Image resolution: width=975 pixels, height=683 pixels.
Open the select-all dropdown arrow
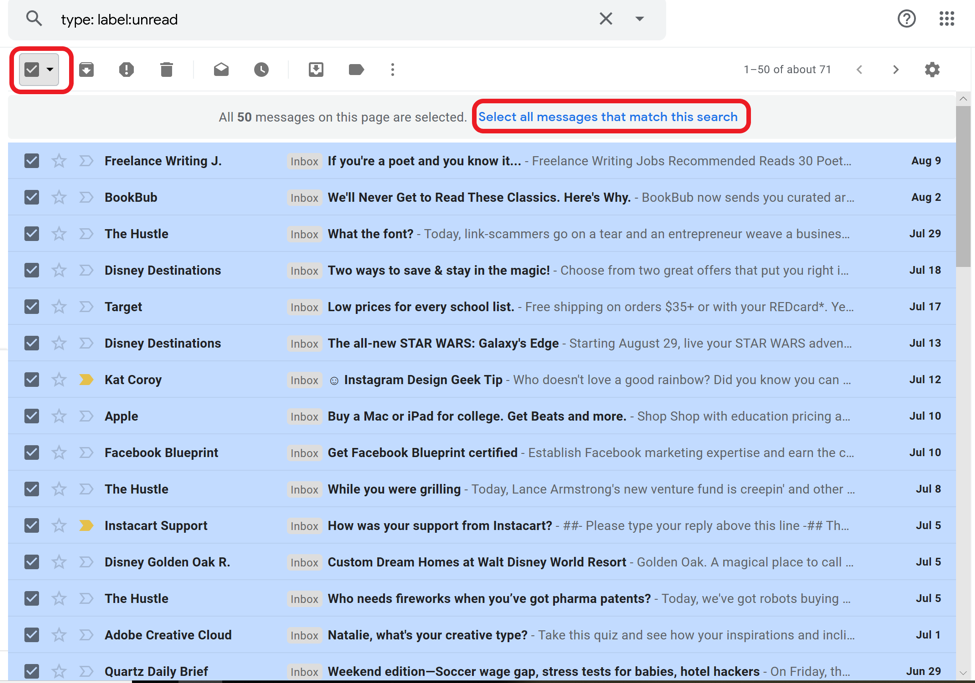click(x=51, y=70)
